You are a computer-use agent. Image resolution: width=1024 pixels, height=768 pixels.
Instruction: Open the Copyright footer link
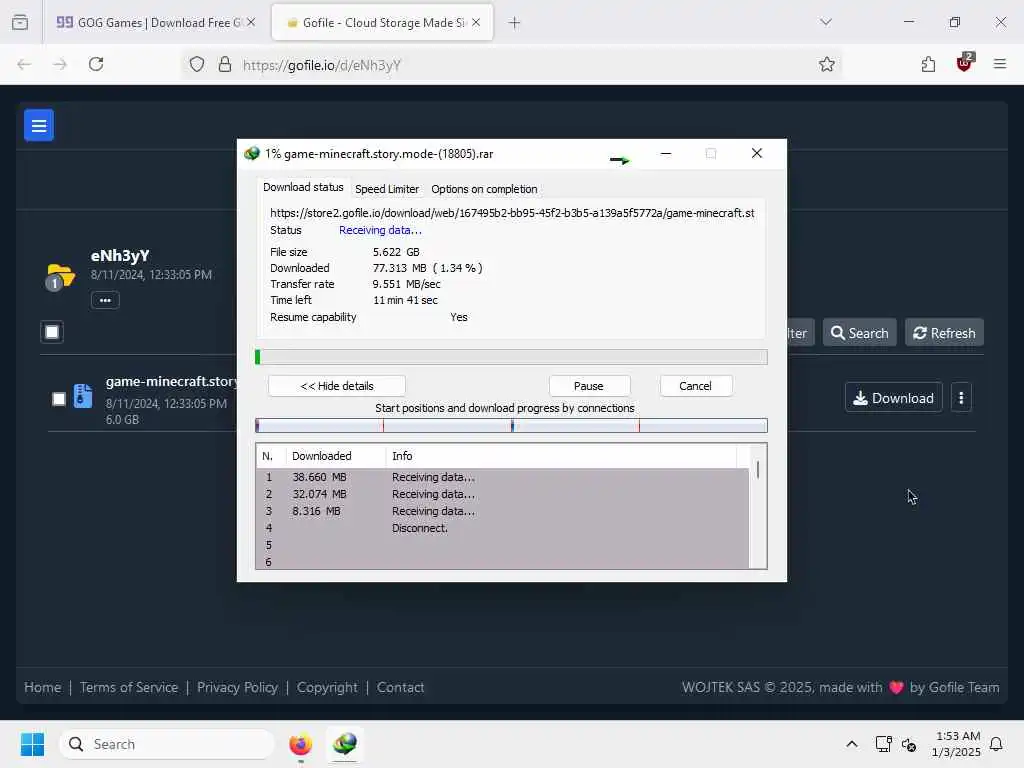pos(327,687)
